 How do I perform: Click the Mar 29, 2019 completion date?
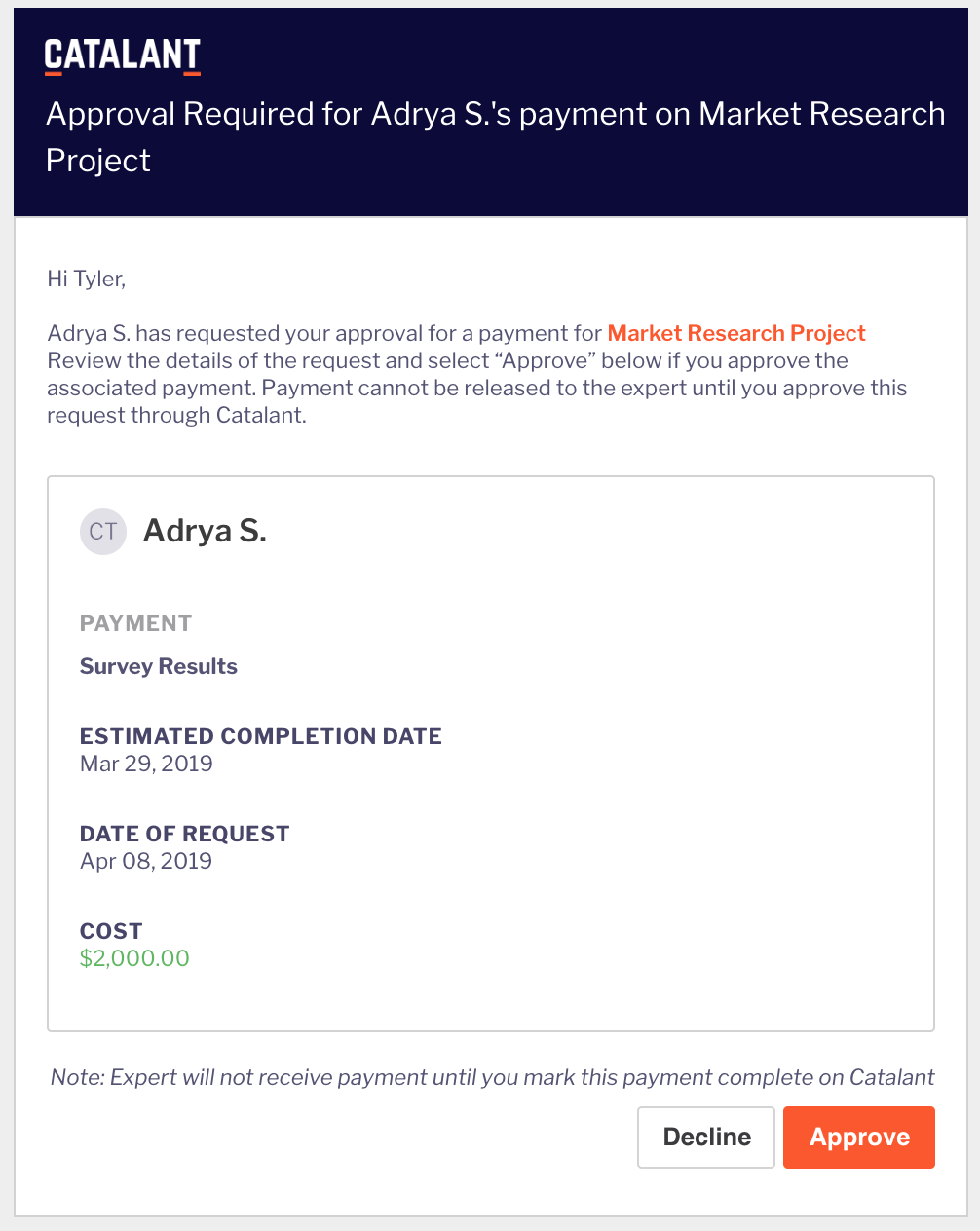click(x=146, y=764)
